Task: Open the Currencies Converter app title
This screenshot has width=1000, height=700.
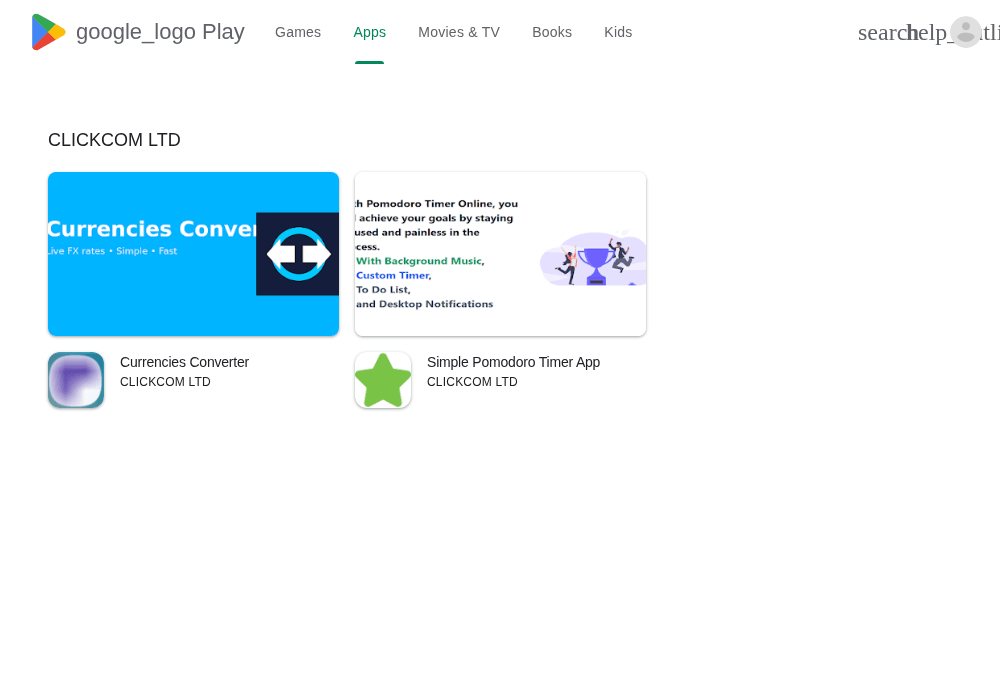Action: [x=184, y=362]
